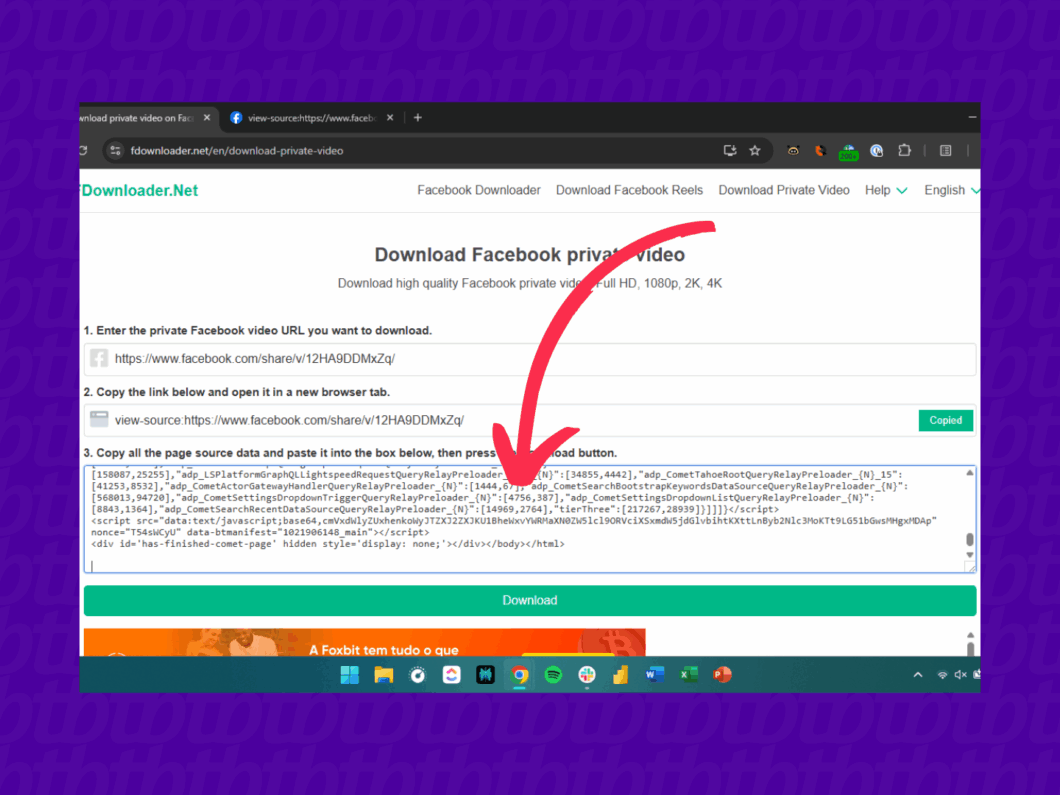This screenshot has width=1060, height=795.
Task: Expand the English language dropdown
Action: pyautogui.click(x=951, y=191)
